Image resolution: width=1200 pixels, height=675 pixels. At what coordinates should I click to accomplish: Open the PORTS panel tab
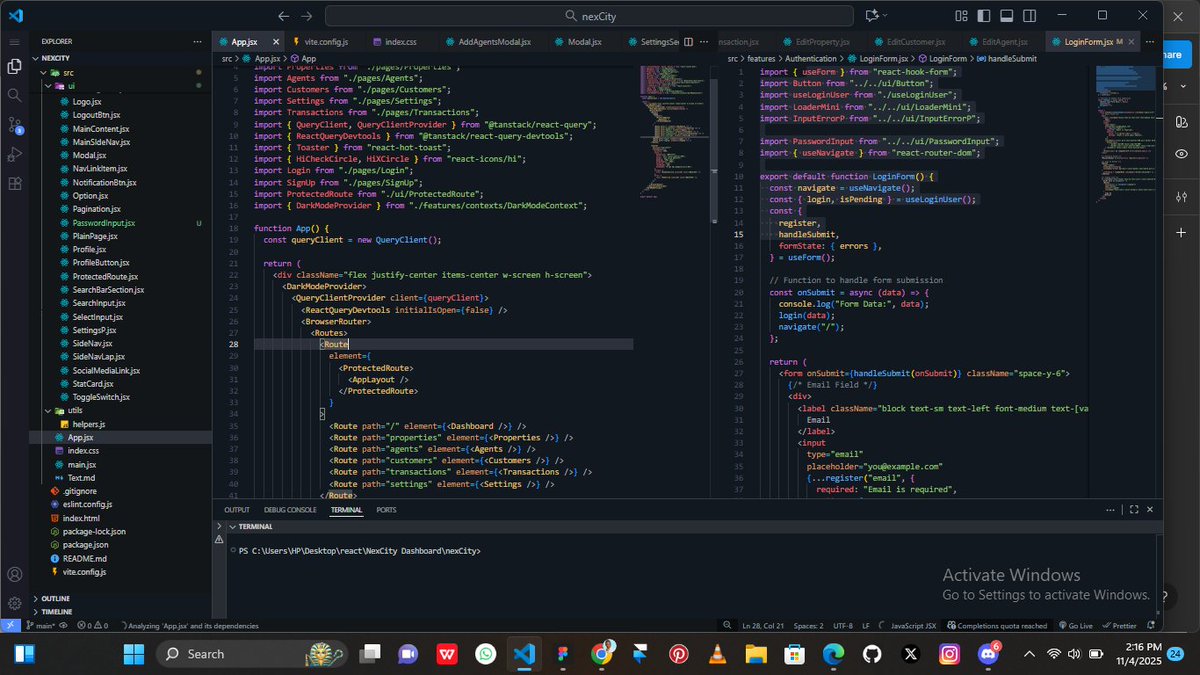(x=386, y=510)
